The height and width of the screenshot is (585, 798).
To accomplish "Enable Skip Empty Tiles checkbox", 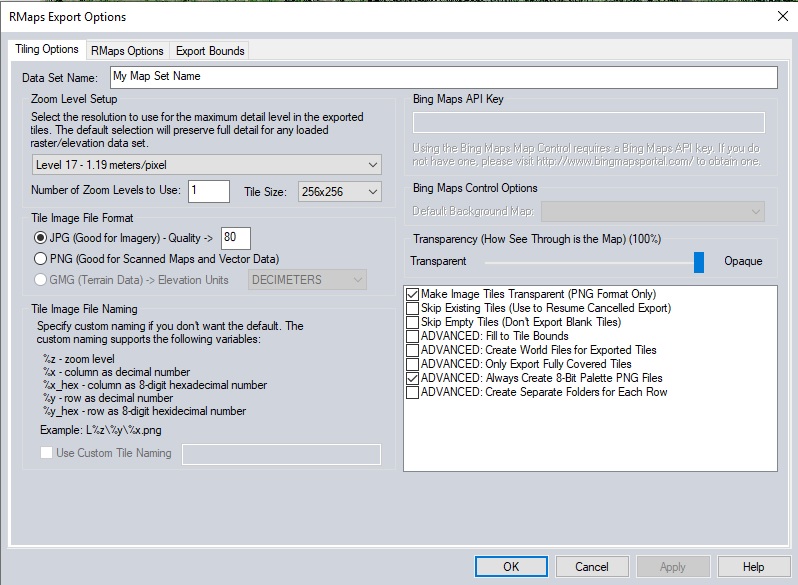I will coord(413,323).
